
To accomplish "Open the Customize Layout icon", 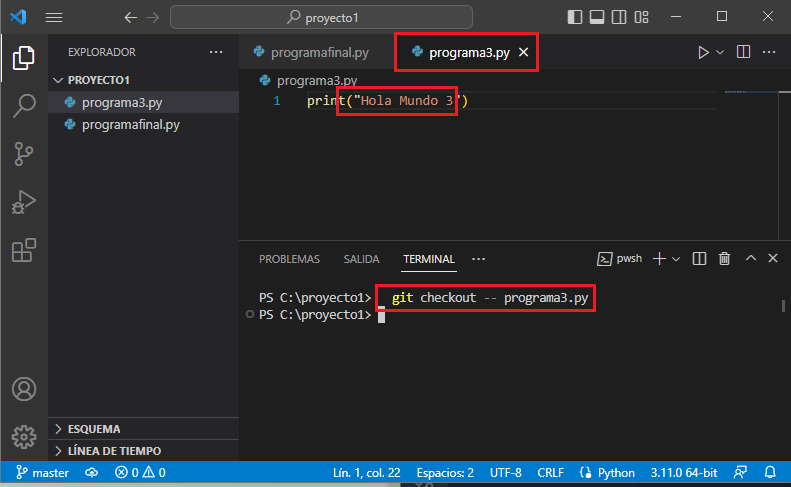I will coord(641,17).
